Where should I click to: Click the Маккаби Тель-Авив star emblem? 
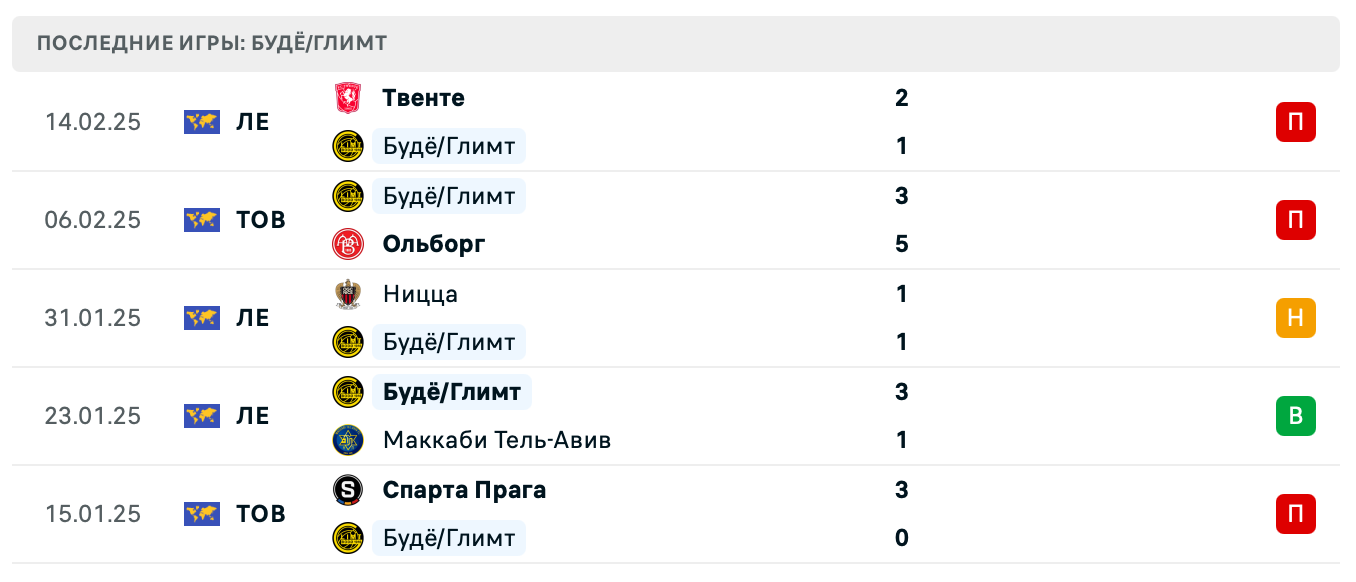click(349, 440)
